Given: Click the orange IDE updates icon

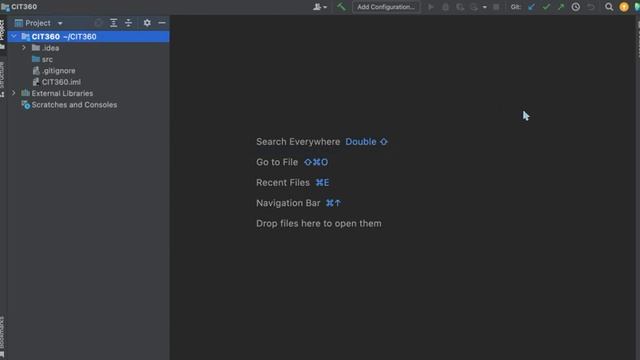Looking at the screenshot, I should pyautogui.click(x=624, y=7).
